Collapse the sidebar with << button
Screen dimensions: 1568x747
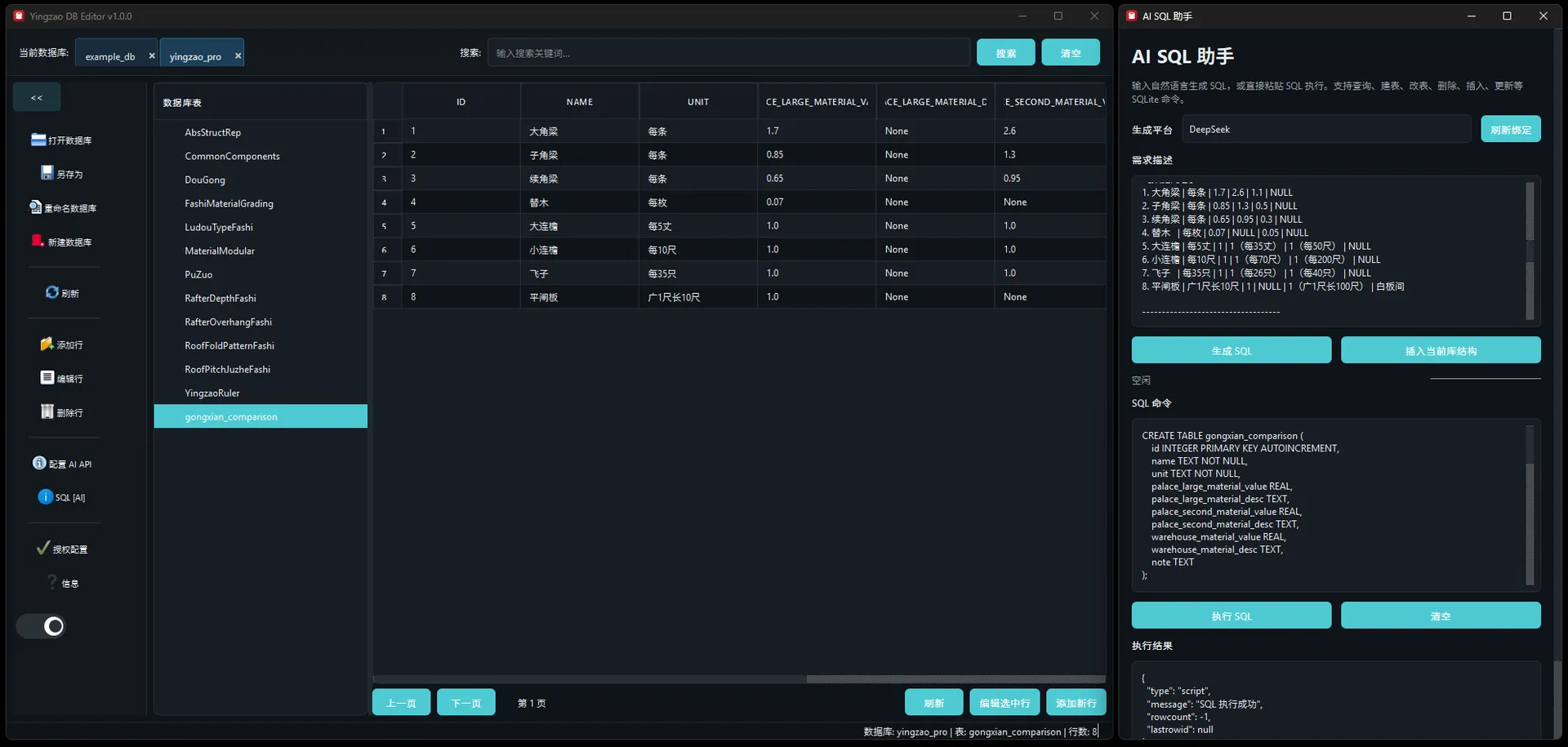37,97
